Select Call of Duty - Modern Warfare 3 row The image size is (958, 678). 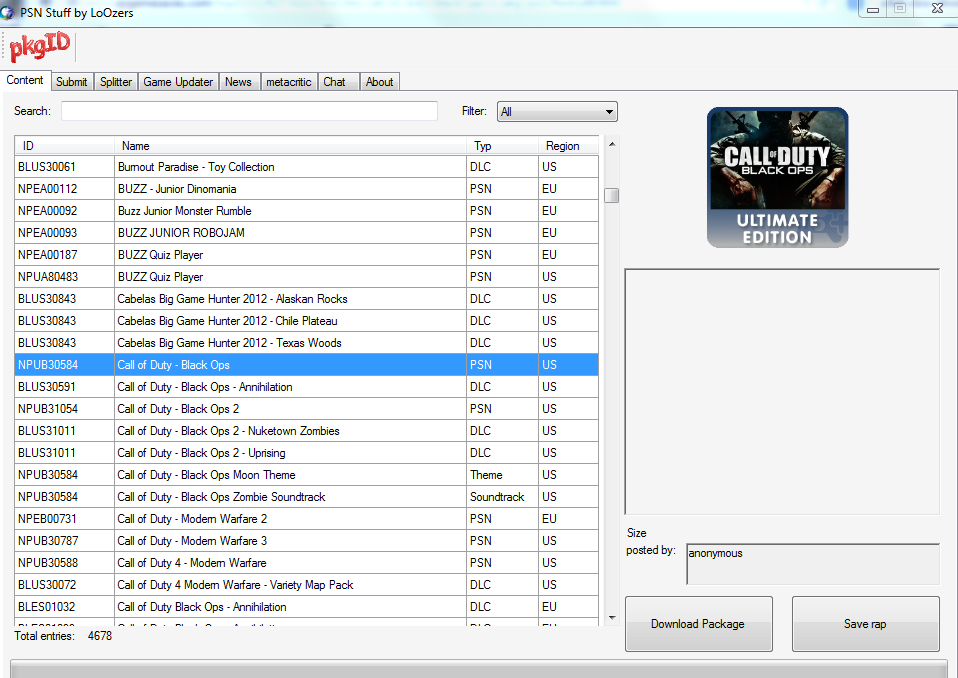(290, 541)
